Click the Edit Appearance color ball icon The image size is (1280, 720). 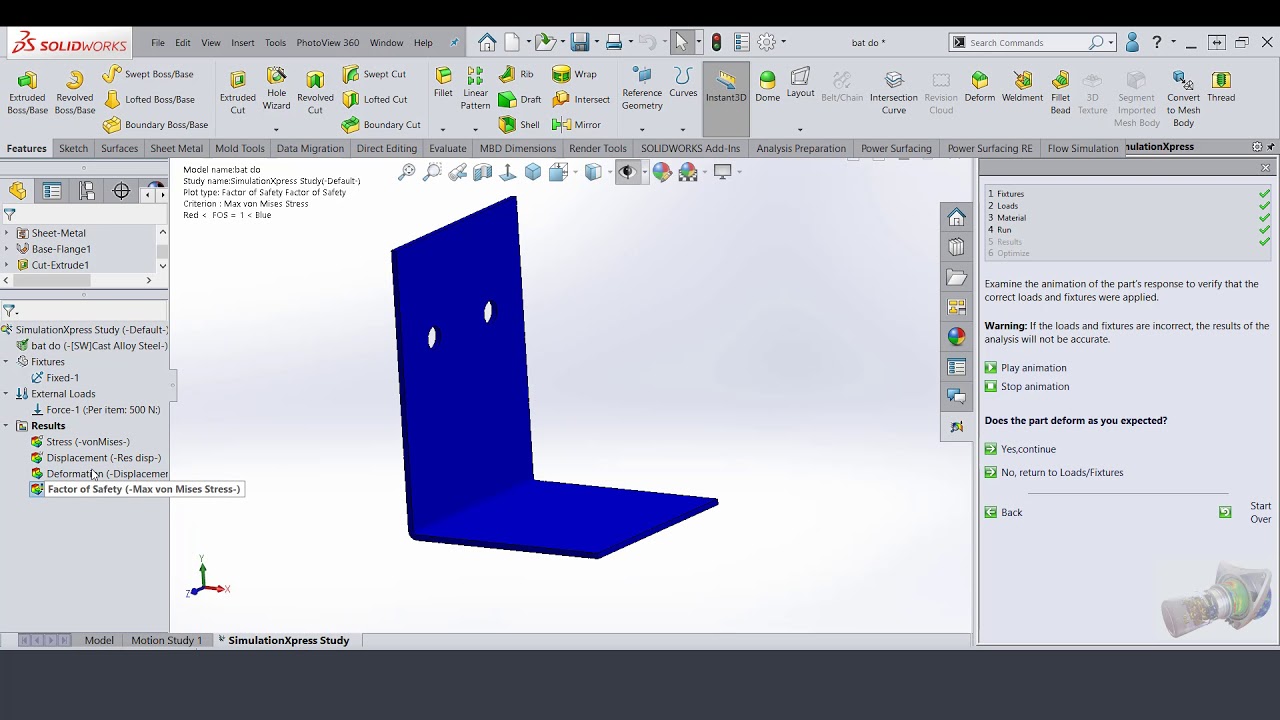(662, 172)
